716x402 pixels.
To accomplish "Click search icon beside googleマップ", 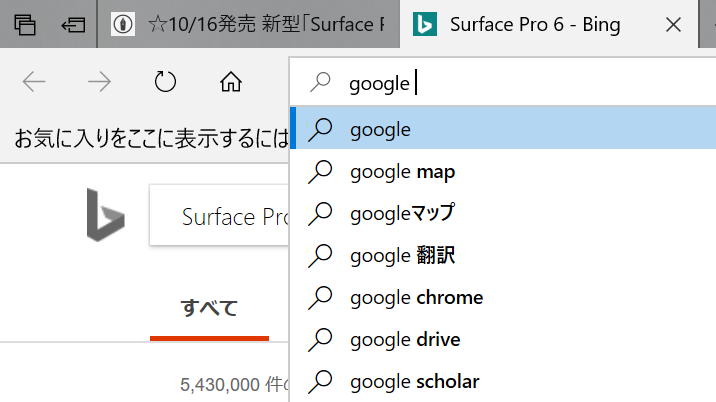I will (x=320, y=214).
